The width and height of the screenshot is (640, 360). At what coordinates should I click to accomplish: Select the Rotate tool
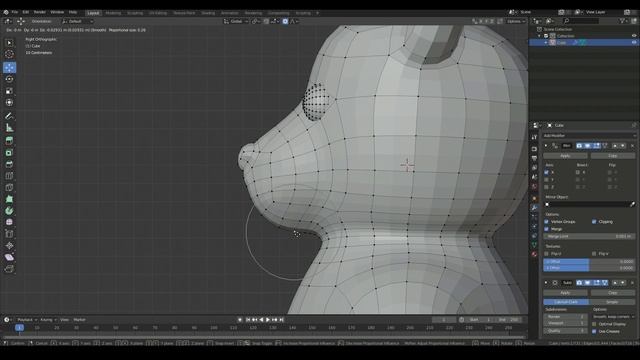click(9, 79)
